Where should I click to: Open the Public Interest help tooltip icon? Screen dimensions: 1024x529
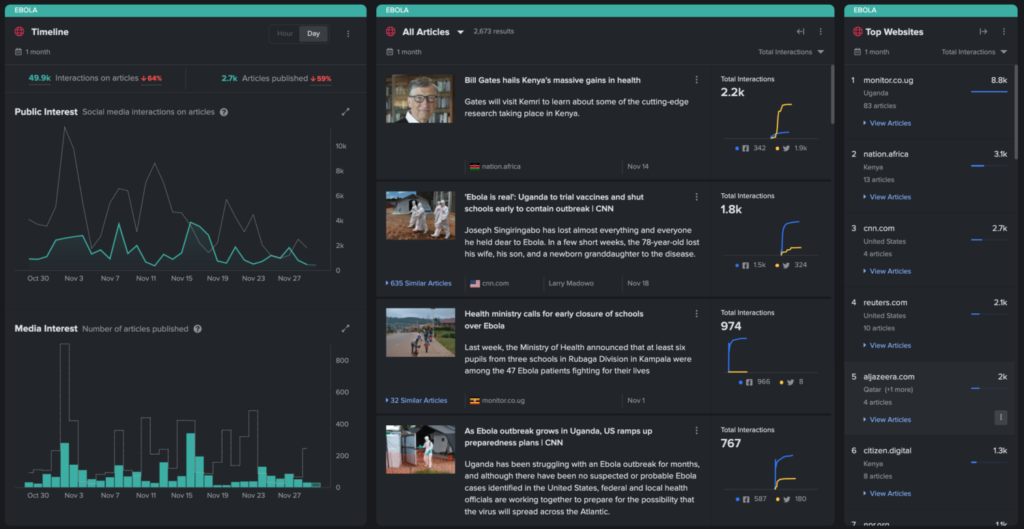coord(223,112)
